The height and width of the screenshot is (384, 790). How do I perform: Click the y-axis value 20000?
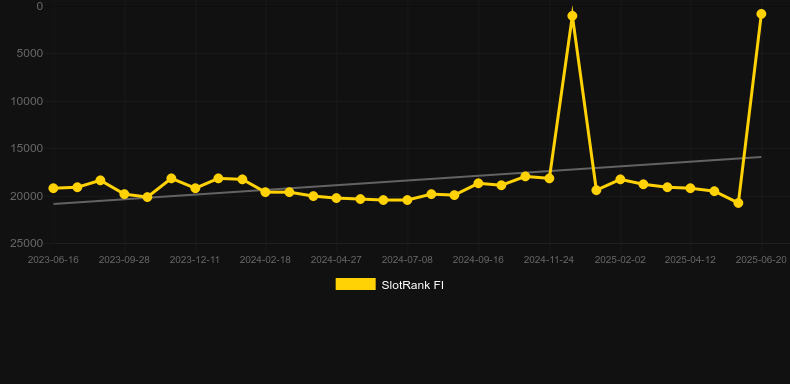pyautogui.click(x=27, y=196)
